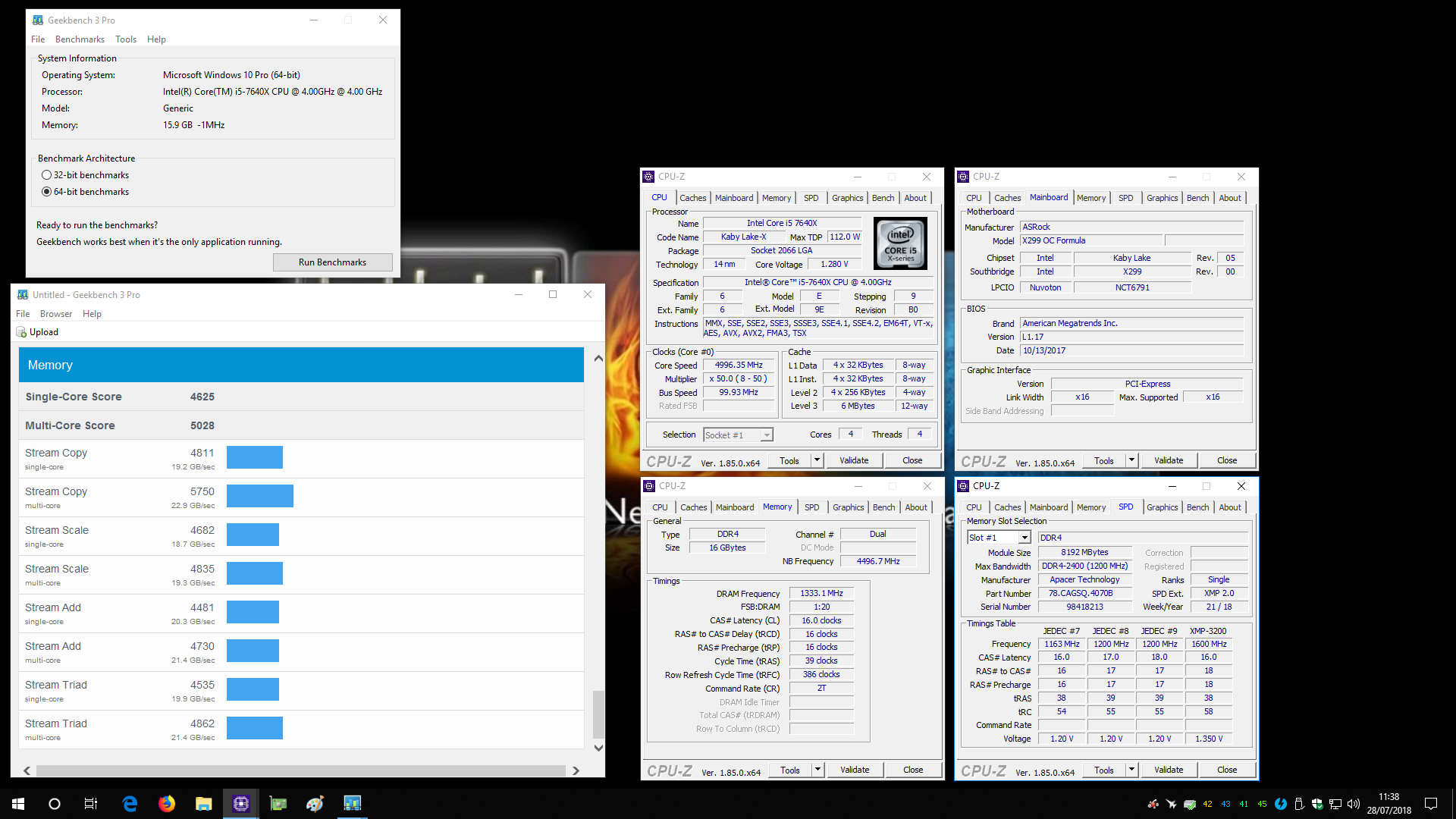
Task: Open Benchmarks menu in Geekbench
Action: pos(80,39)
